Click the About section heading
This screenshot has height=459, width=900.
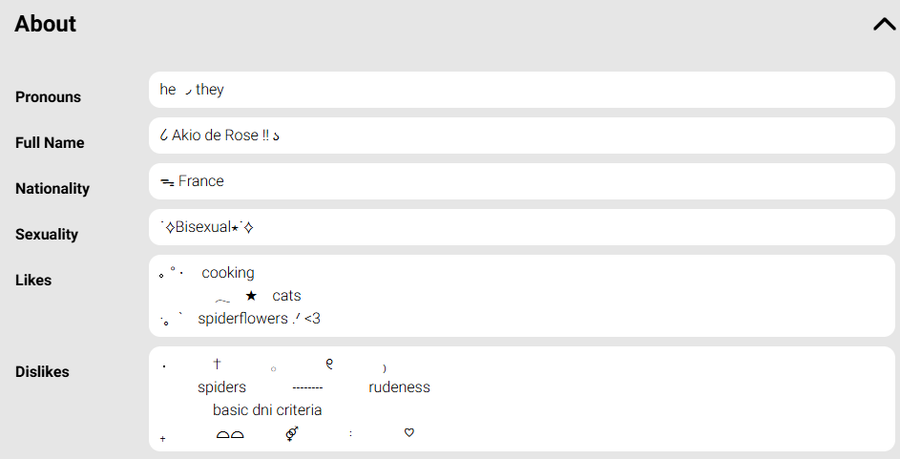point(45,25)
